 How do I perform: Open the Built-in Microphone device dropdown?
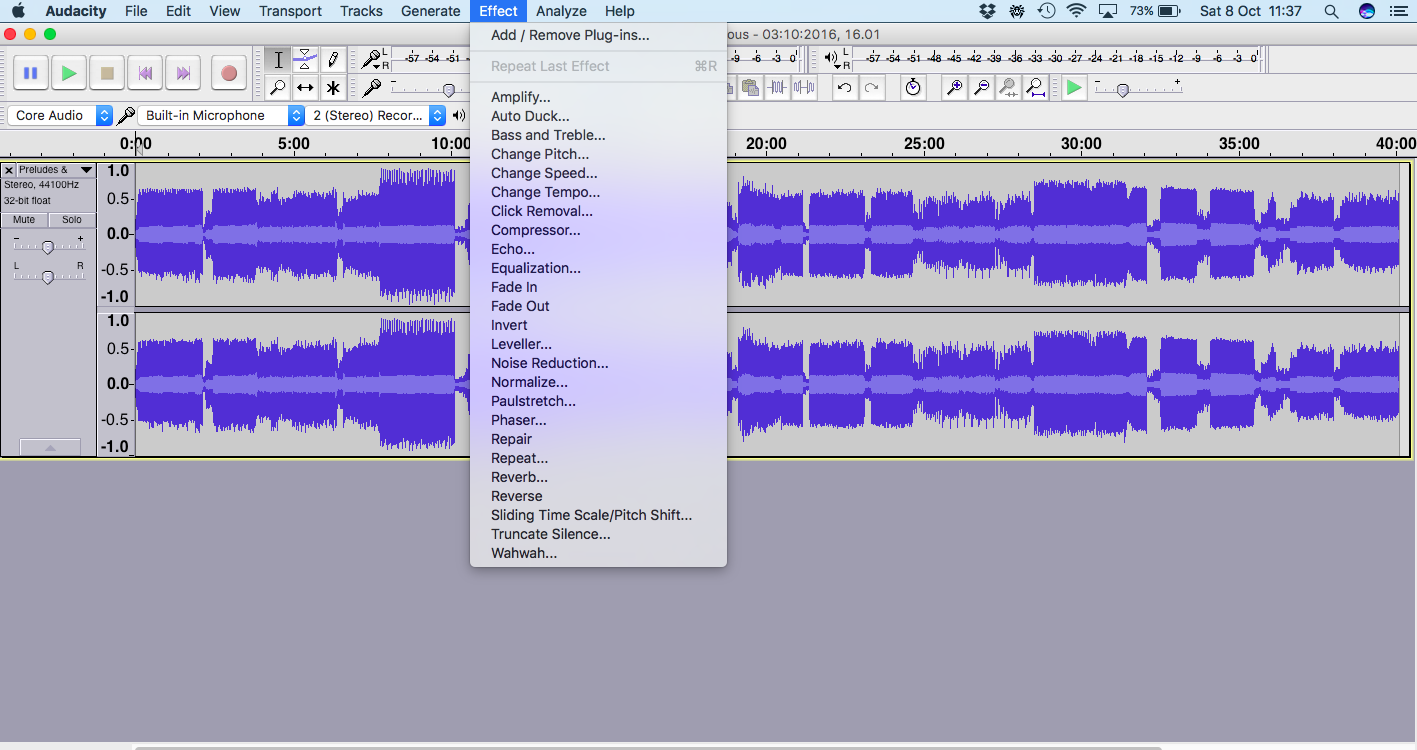click(x=221, y=116)
